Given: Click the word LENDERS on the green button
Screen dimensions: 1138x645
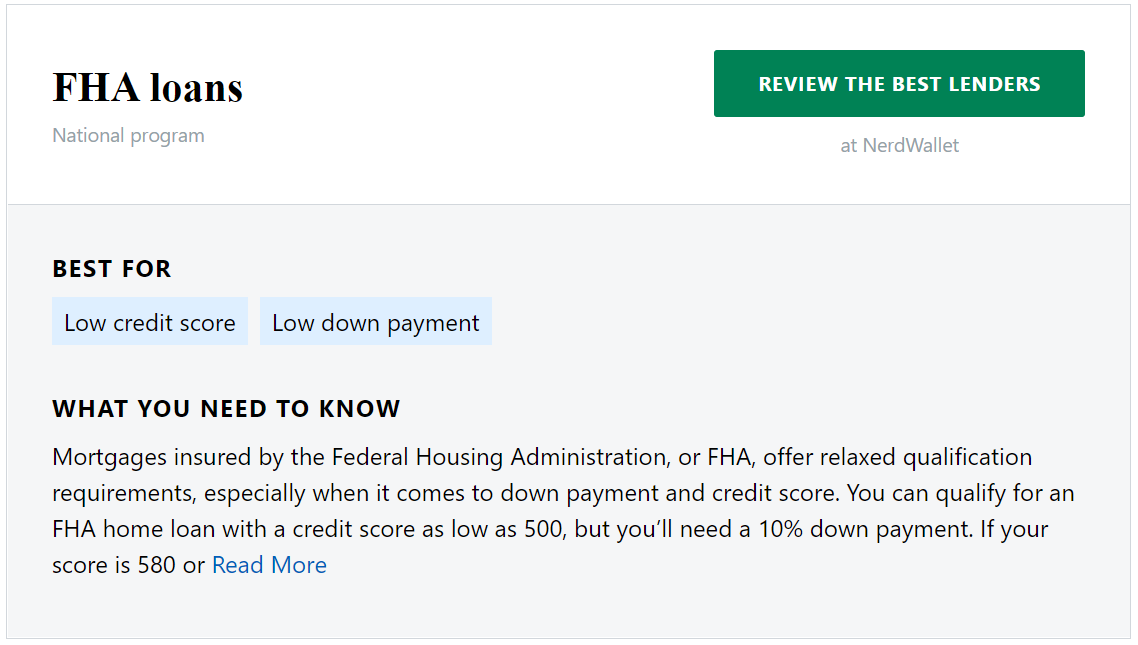Looking at the screenshot, I should click(x=994, y=84).
